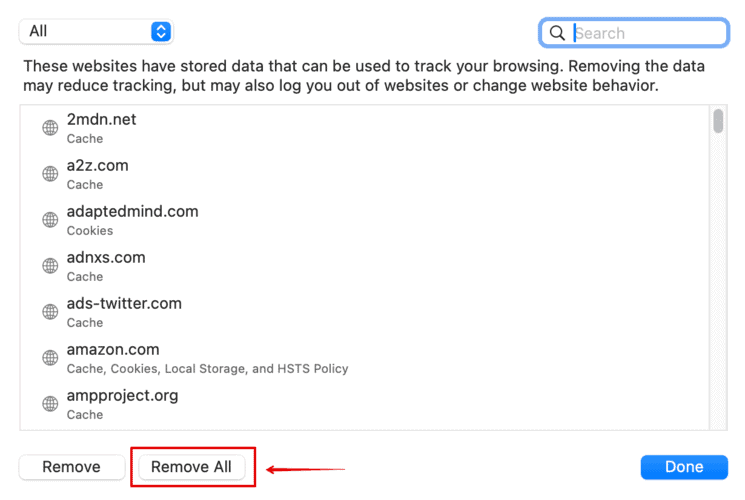Image resolution: width=745 pixels, height=500 pixels.
Task: Open the All filter dropdown
Action: (96, 31)
